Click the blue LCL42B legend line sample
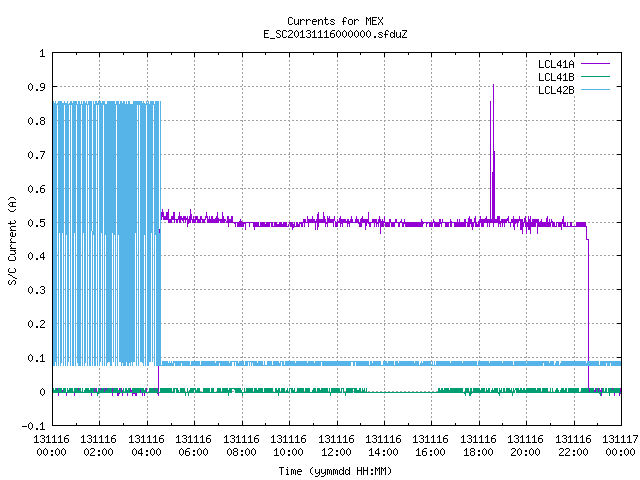640x480 pixels. click(x=595, y=89)
